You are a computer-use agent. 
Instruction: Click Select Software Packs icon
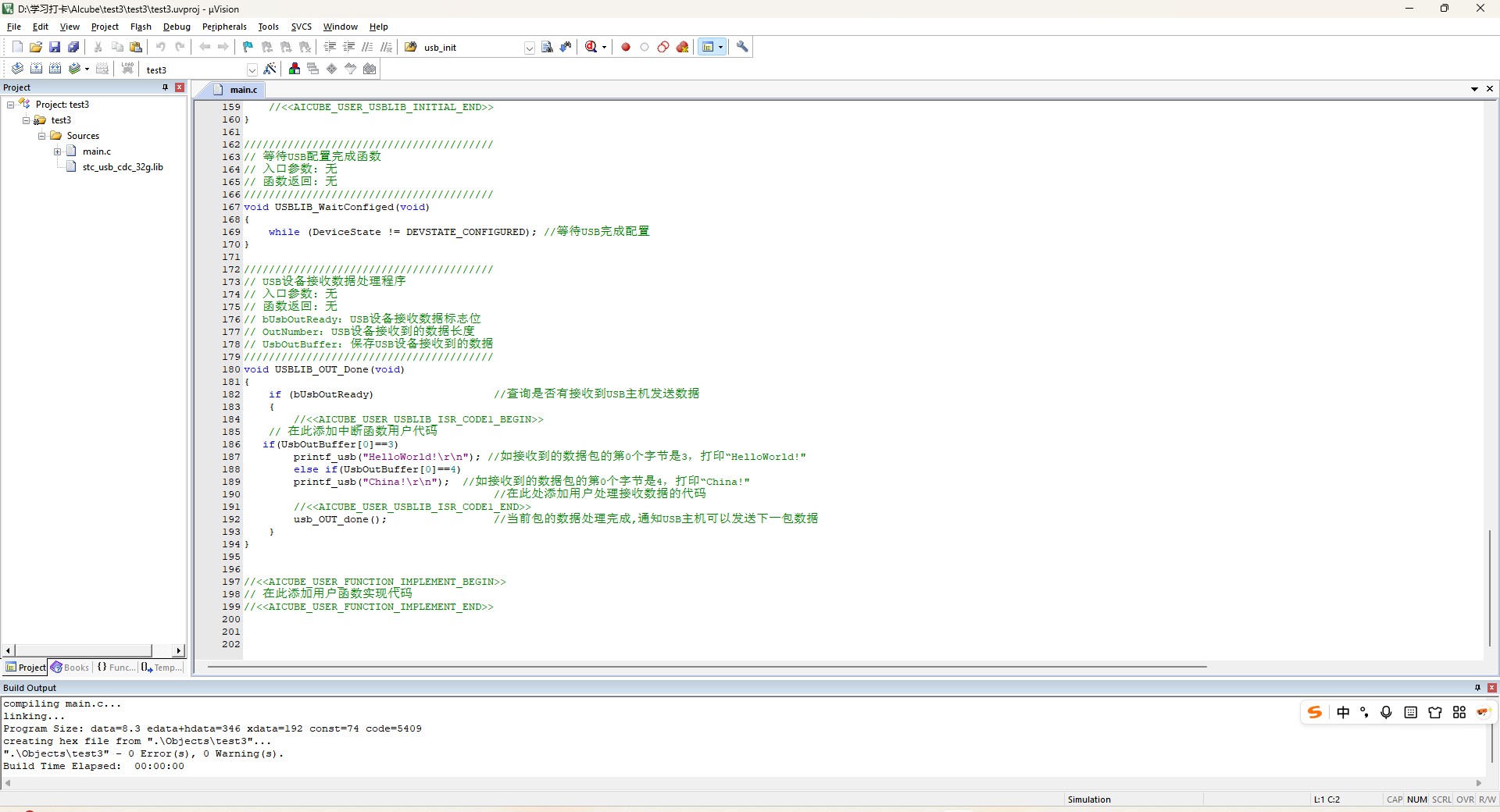351,69
